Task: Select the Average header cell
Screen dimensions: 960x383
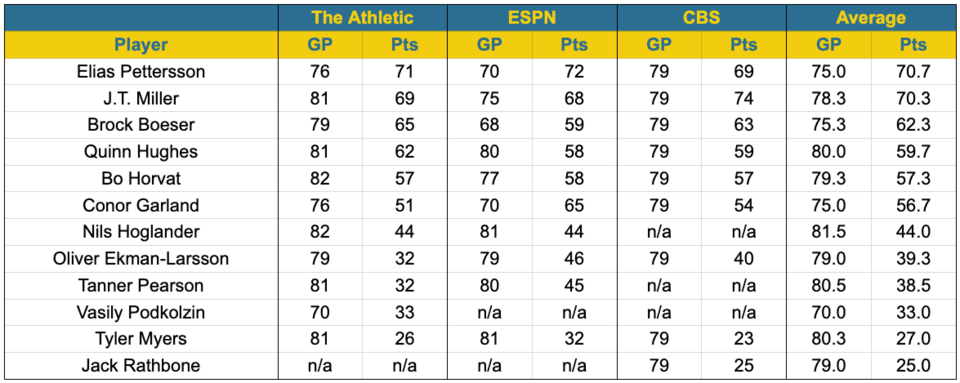Action: (871, 18)
